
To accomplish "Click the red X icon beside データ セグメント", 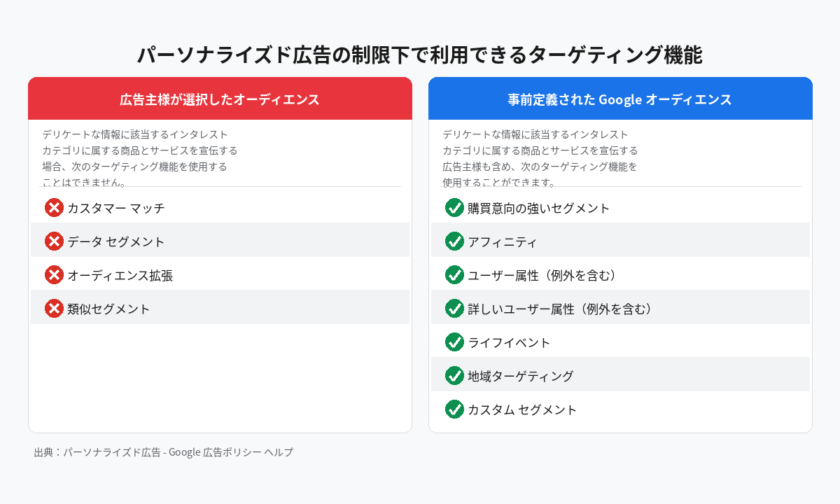I will [x=54, y=241].
